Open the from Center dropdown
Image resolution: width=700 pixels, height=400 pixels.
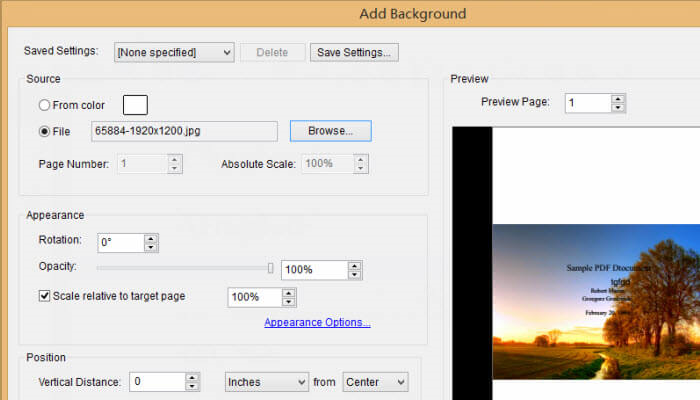point(375,382)
